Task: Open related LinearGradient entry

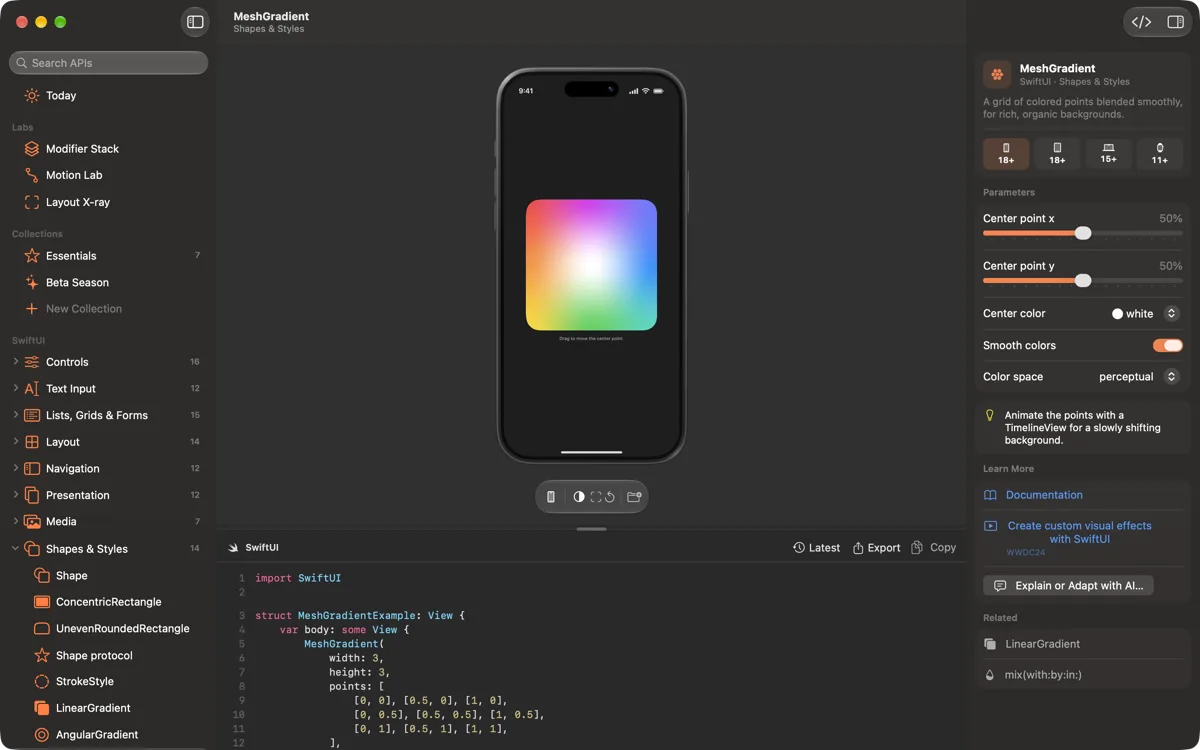Action: coord(1083,644)
